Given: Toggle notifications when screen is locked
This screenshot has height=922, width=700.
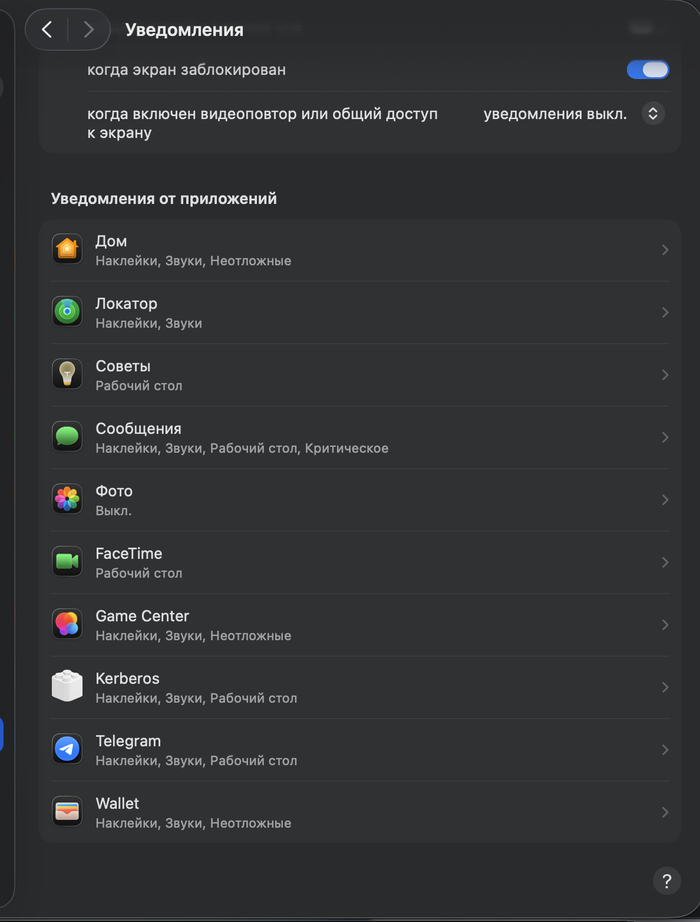Looking at the screenshot, I should 647,70.
